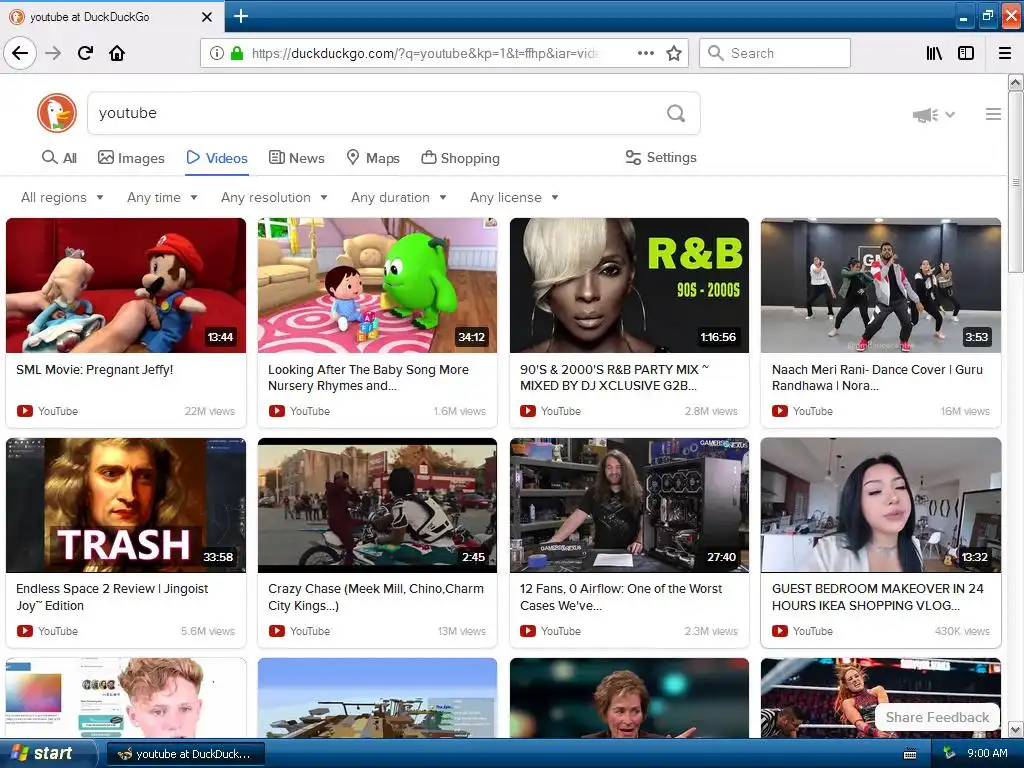Click title 'Crazy Chase (Meek Mill, Chino'

click(376, 597)
